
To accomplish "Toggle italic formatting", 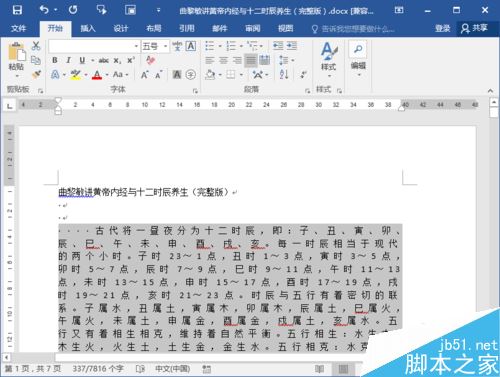I will [68, 60].
